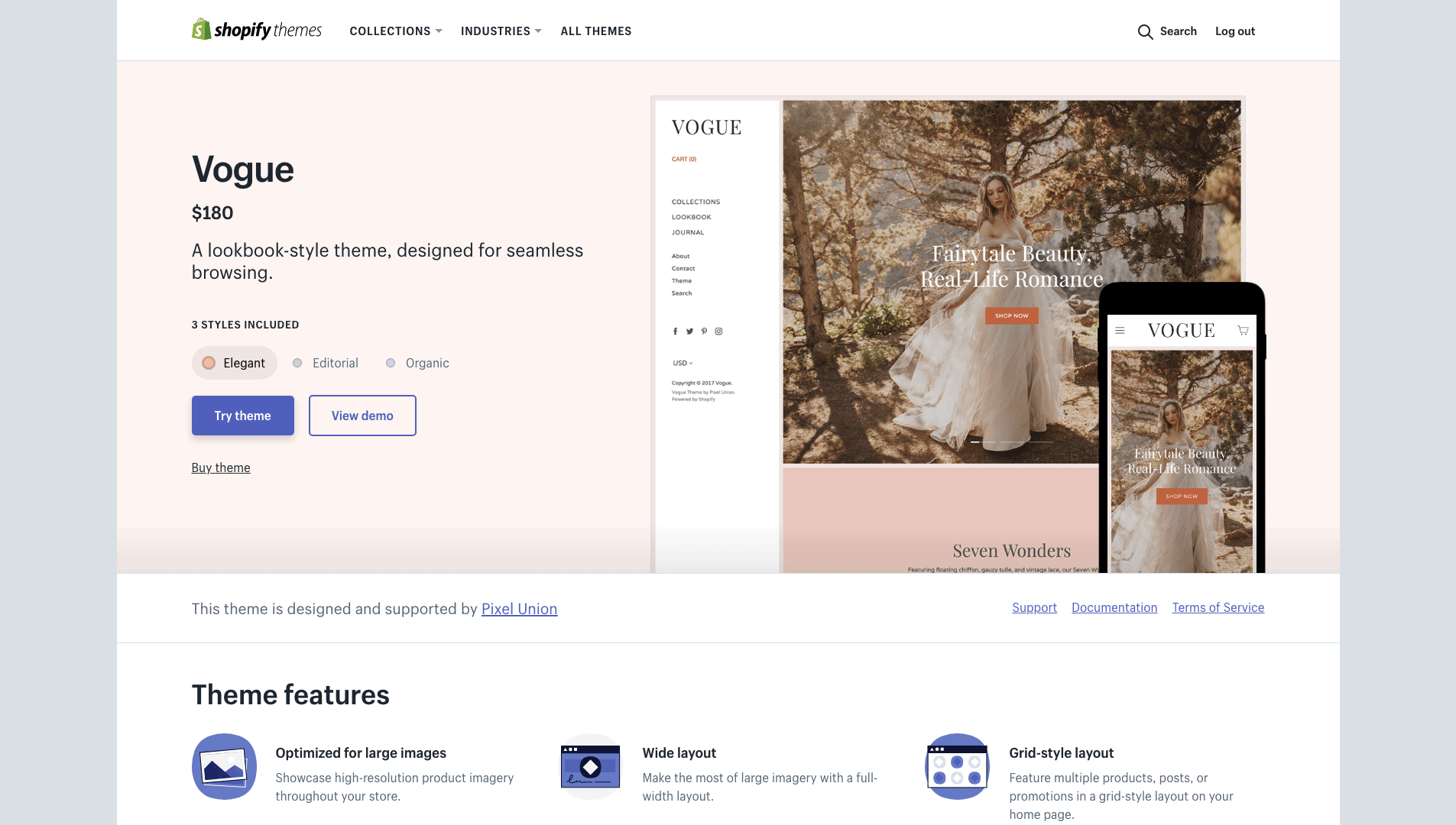Click the View demo button
This screenshot has width=1456, height=825.
362,416
